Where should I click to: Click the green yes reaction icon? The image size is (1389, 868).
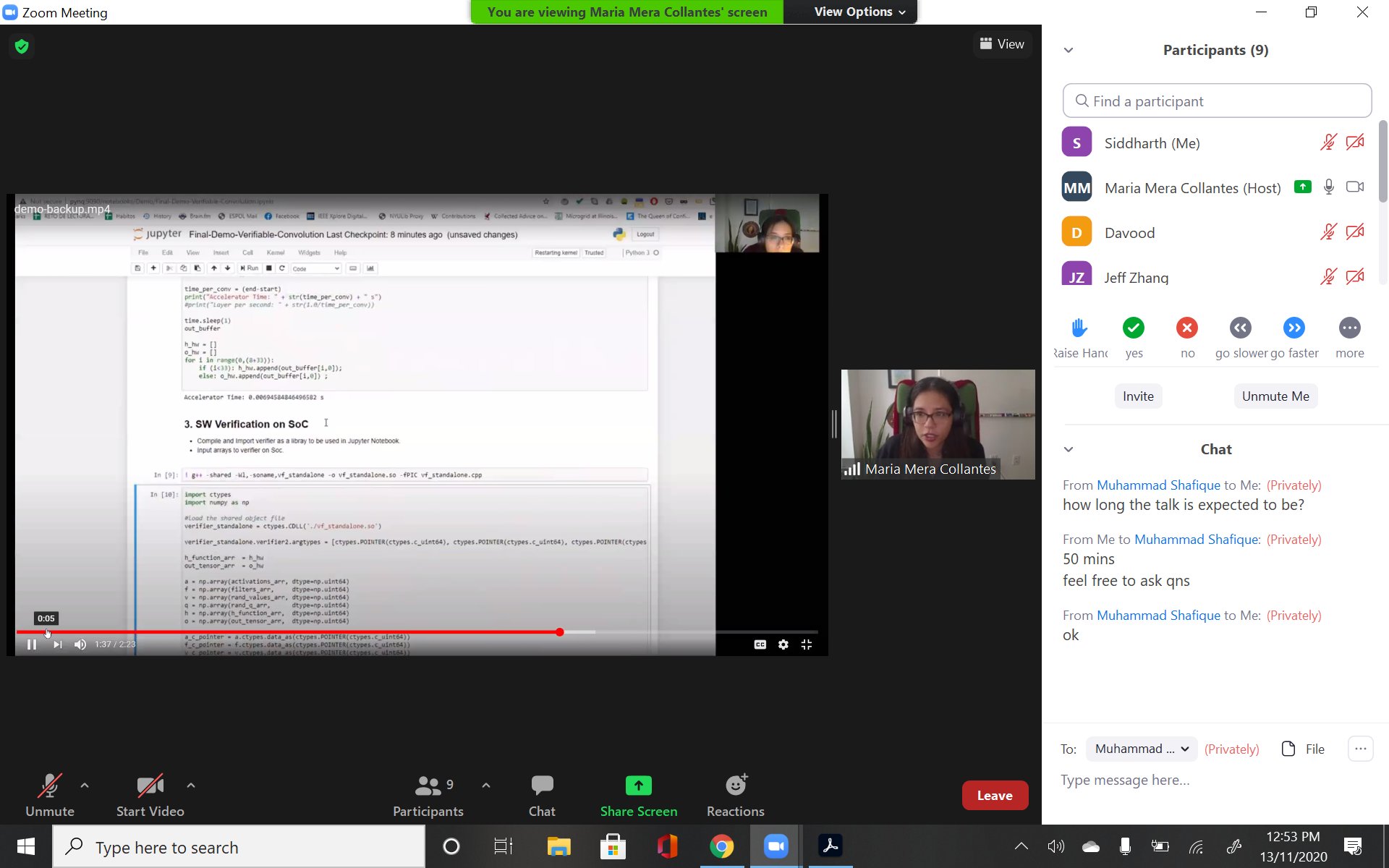1133,328
